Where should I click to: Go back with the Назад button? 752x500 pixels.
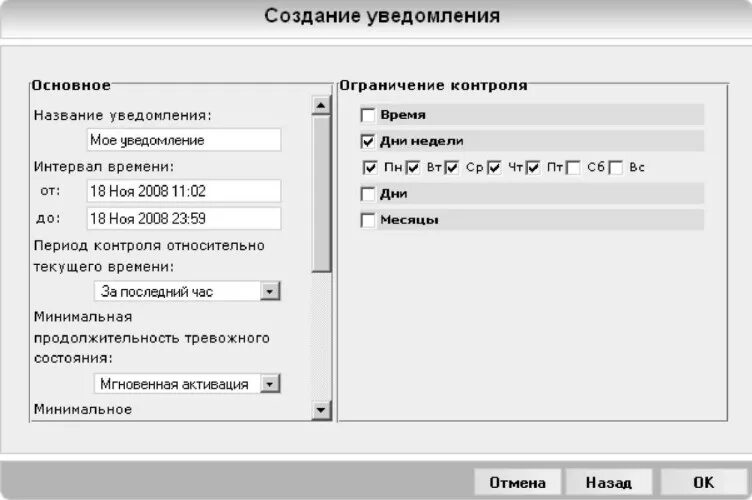tap(609, 482)
